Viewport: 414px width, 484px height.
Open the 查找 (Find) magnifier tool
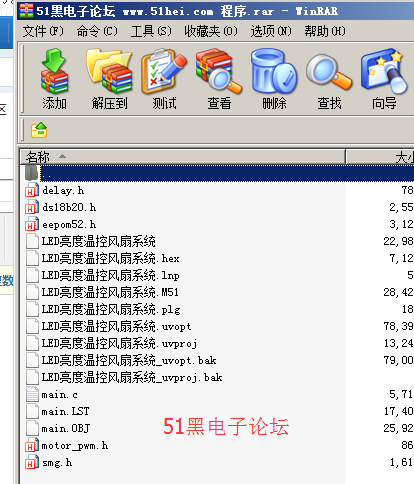tap(329, 79)
